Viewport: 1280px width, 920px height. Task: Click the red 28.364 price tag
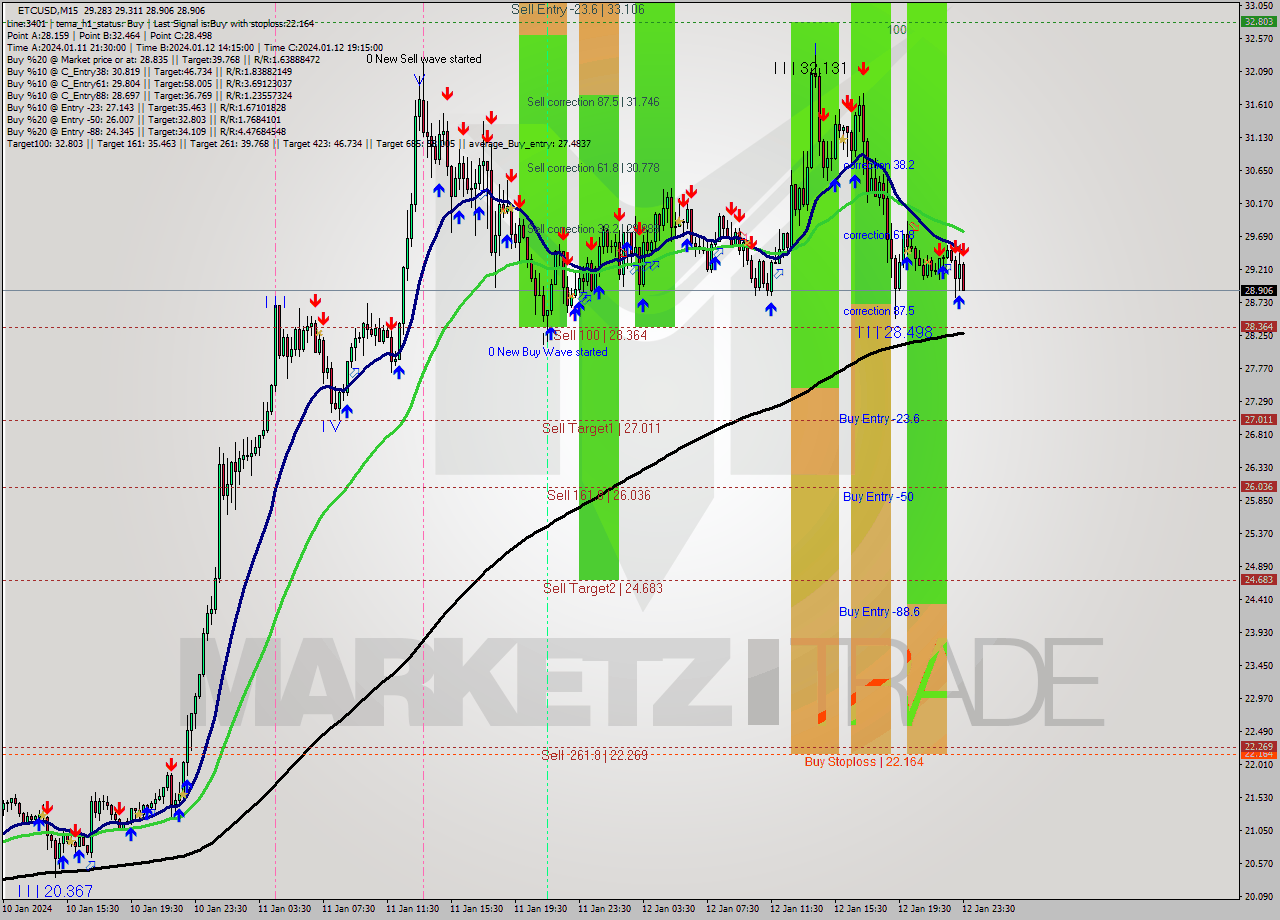(1258, 327)
